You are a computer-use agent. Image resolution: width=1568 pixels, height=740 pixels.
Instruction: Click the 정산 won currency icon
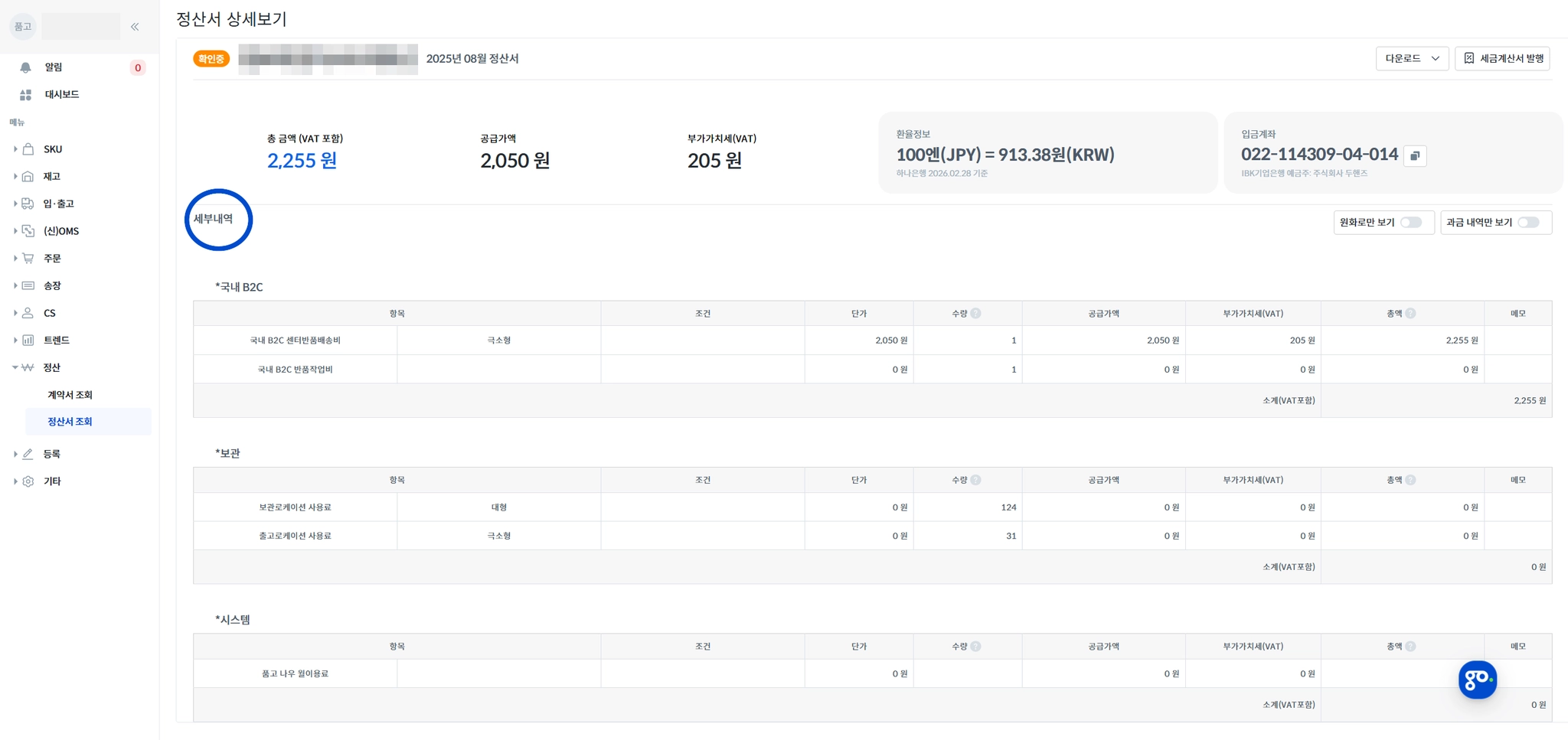[x=28, y=367]
